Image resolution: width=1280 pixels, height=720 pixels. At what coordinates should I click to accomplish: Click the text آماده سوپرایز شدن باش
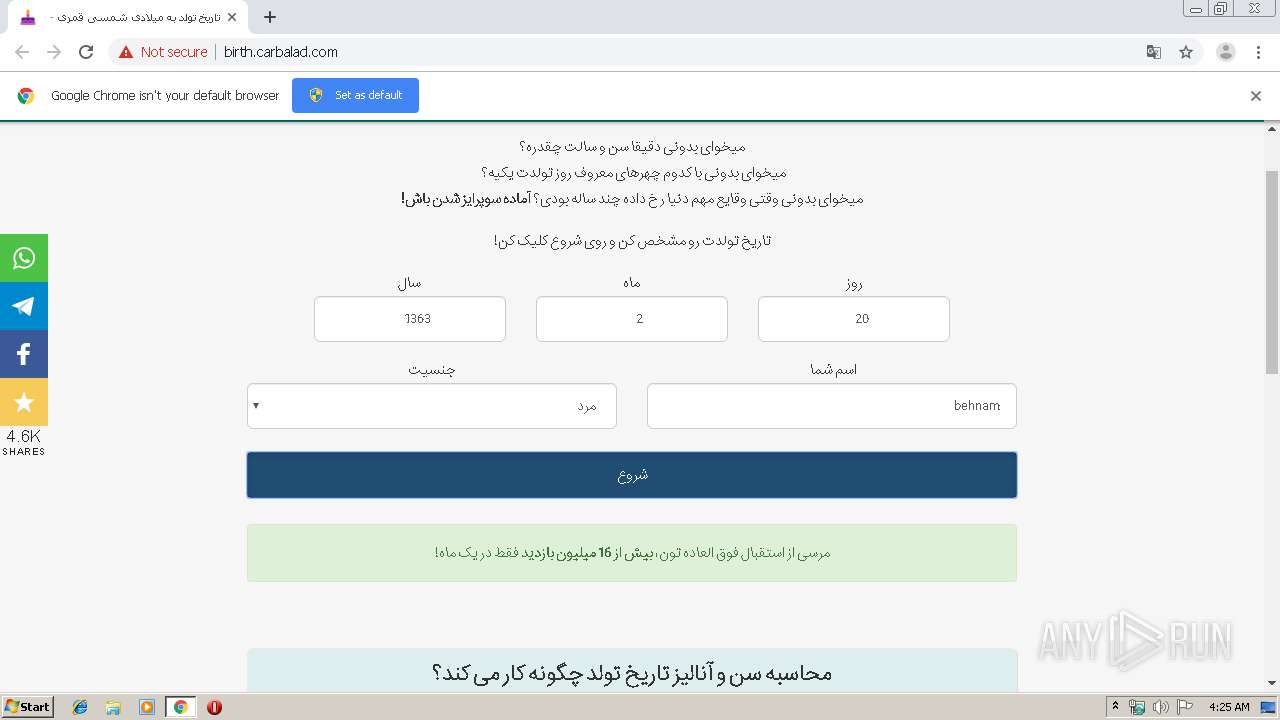point(465,199)
